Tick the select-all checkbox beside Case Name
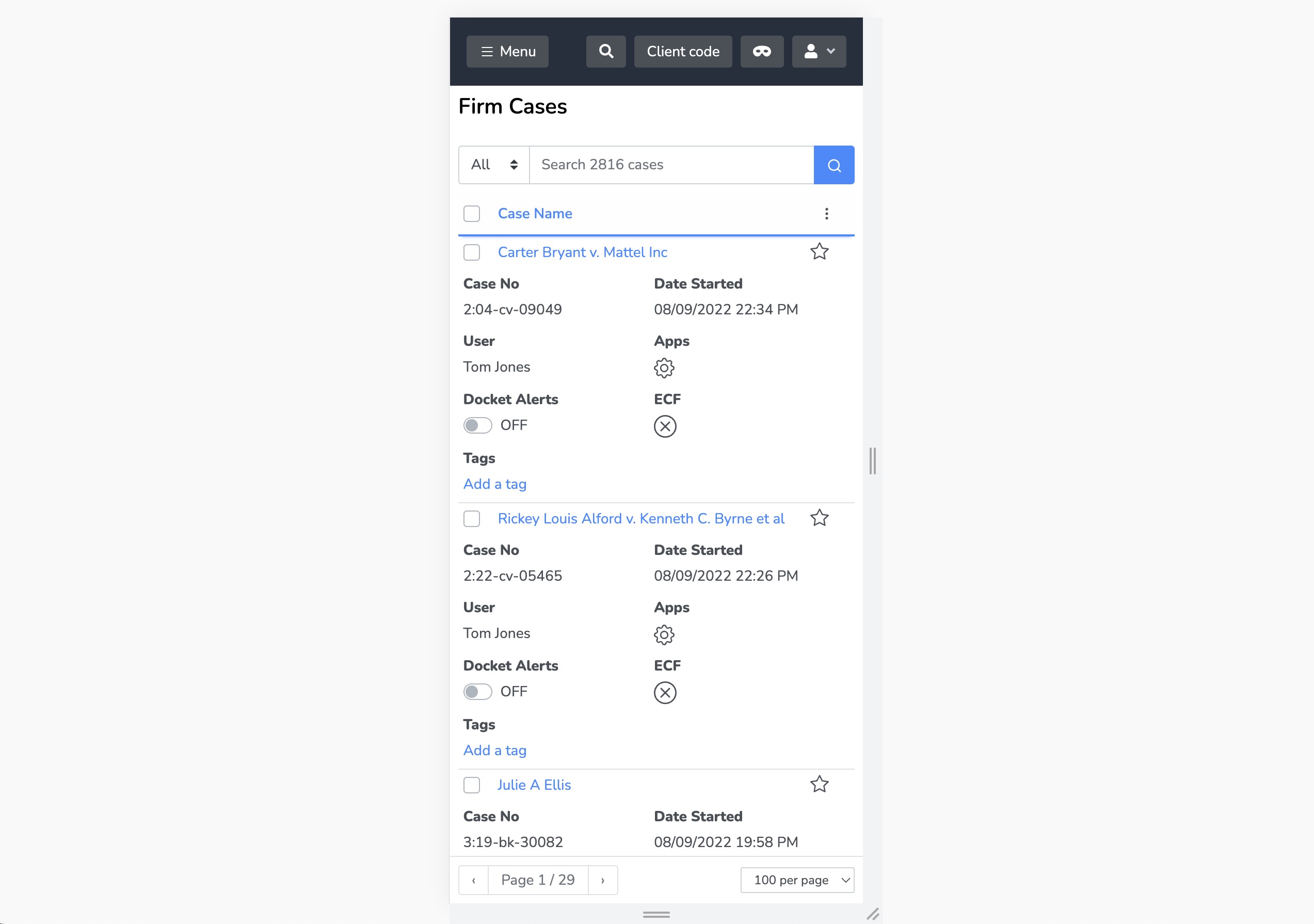Viewport: 1314px width, 924px height. [x=472, y=214]
